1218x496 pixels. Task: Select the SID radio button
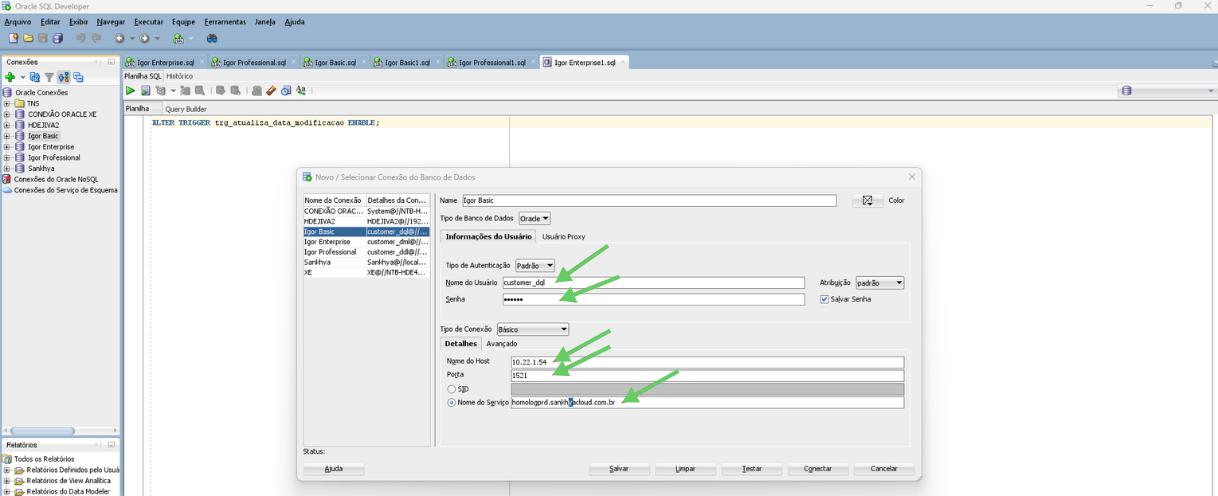pos(452,389)
